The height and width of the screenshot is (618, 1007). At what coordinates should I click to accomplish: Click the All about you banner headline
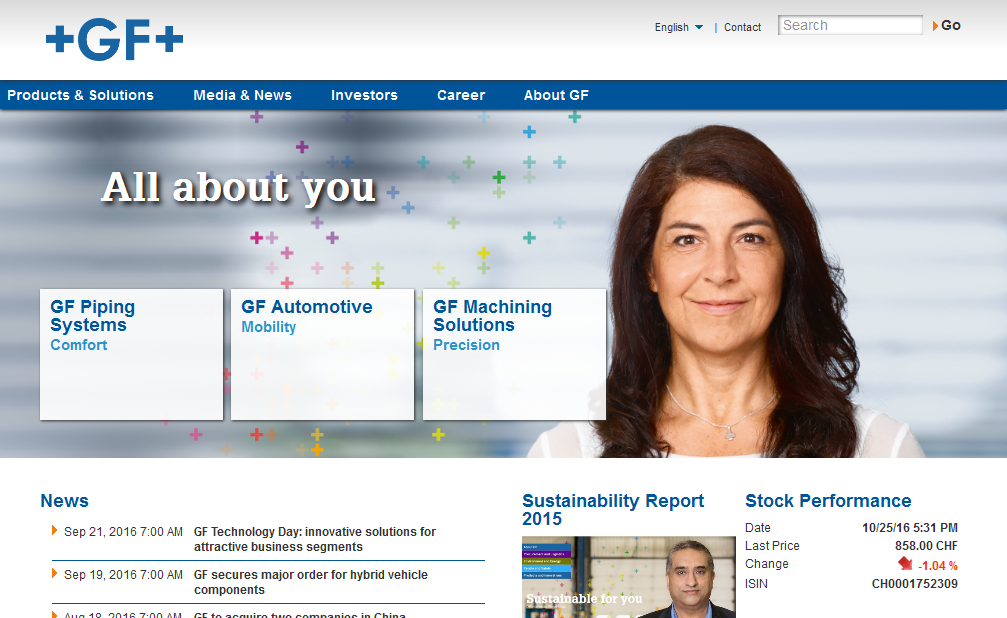coord(238,188)
